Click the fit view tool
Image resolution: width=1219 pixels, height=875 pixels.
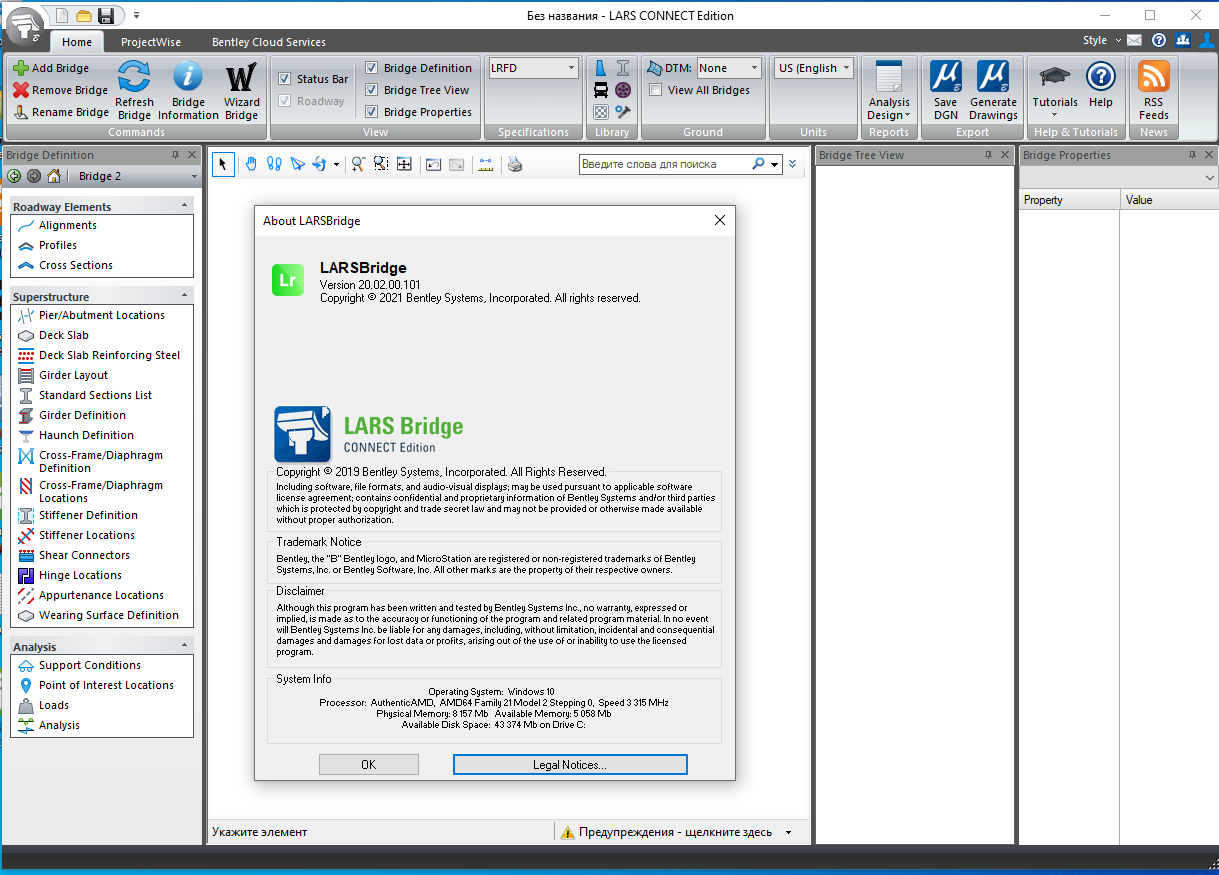[x=404, y=164]
